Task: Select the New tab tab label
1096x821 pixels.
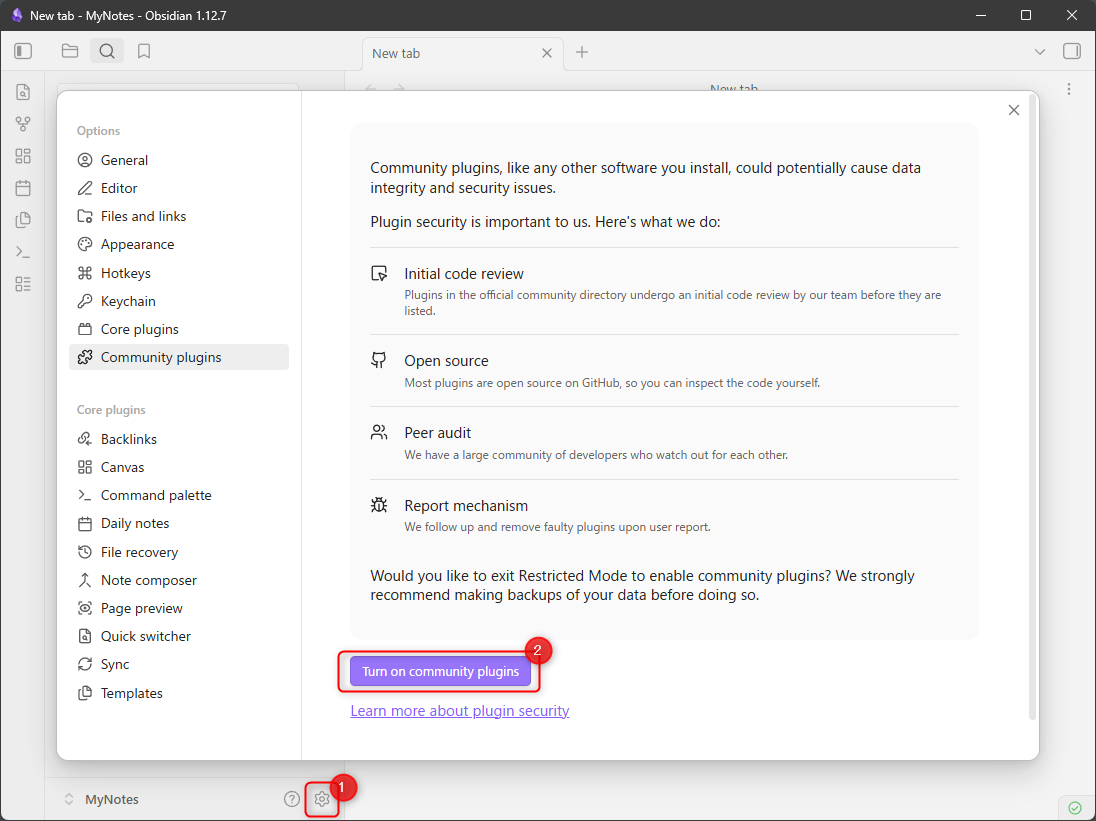Action: coord(396,53)
